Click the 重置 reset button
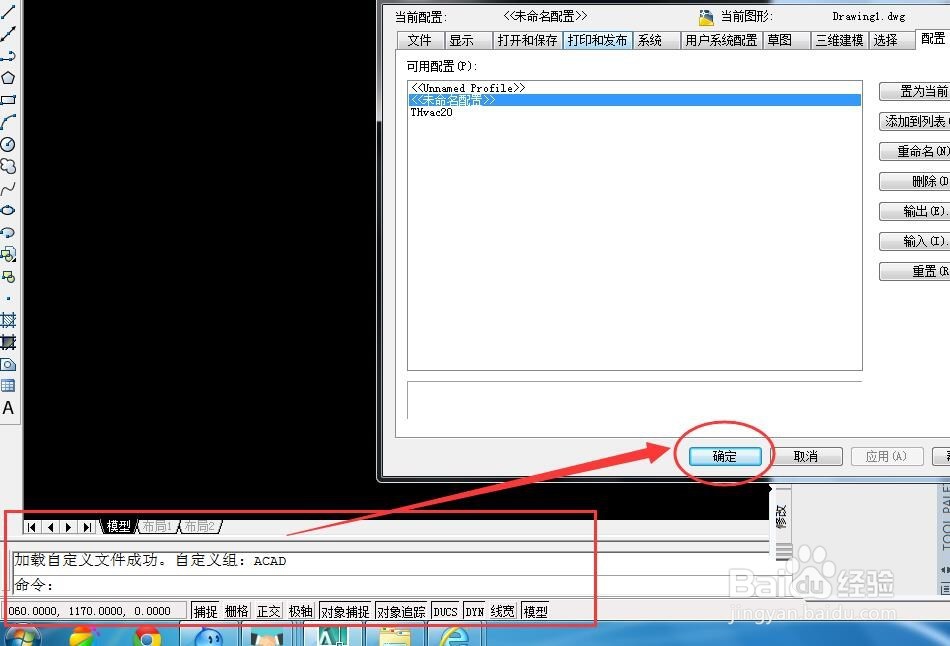Image resolution: width=950 pixels, height=646 pixels. point(915,271)
